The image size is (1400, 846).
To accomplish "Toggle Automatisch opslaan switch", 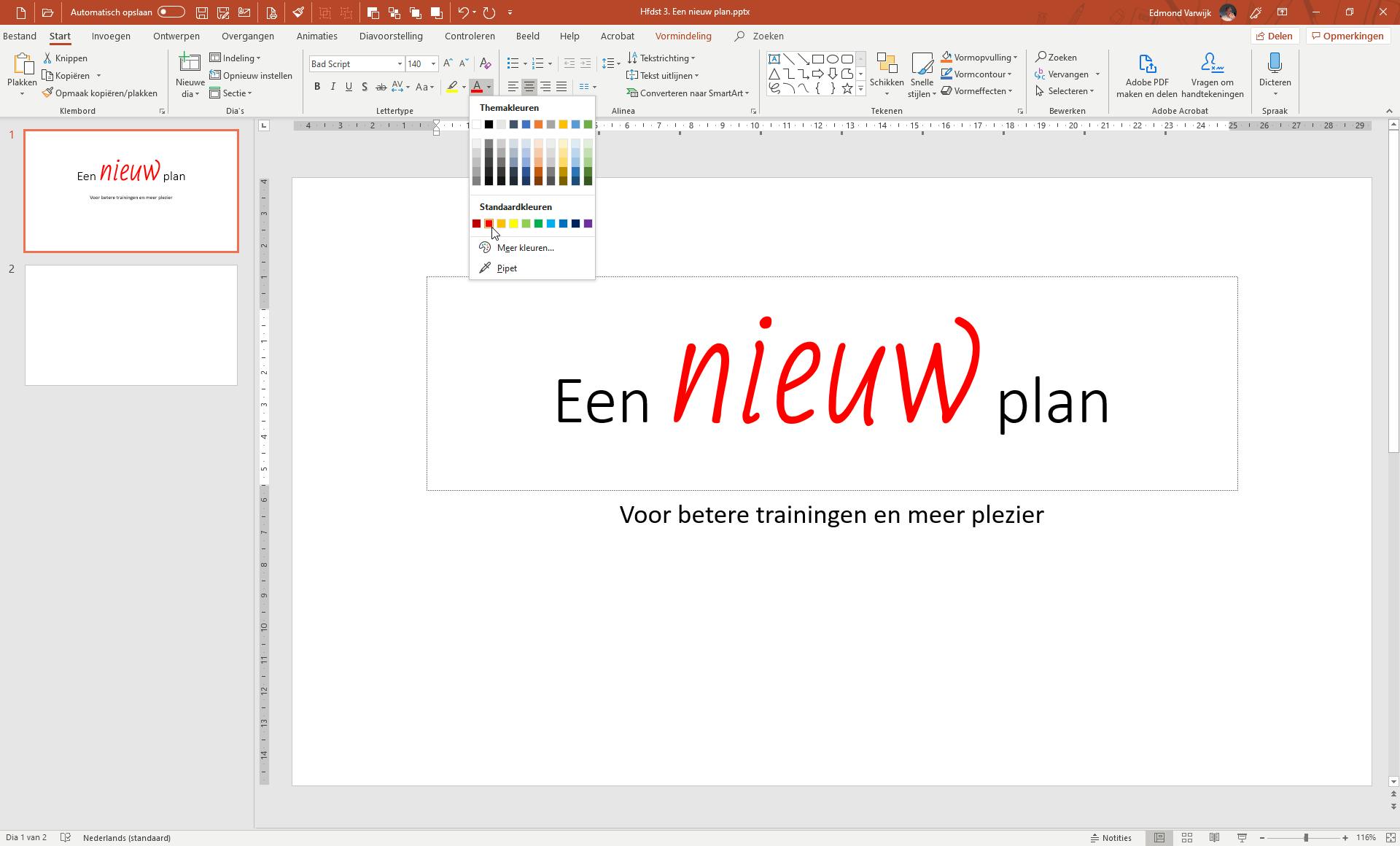I will click(x=171, y=12).
